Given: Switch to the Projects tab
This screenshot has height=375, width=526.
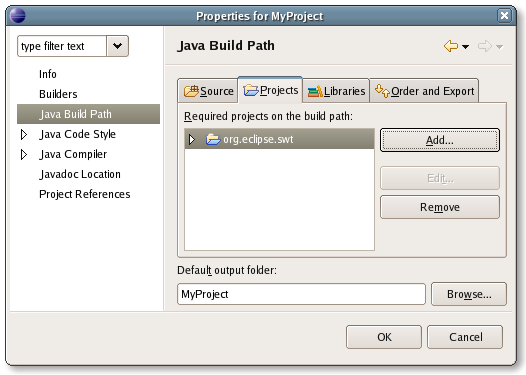Looking at the screenshot, I should pyautogui.click(x=270, y=90).
